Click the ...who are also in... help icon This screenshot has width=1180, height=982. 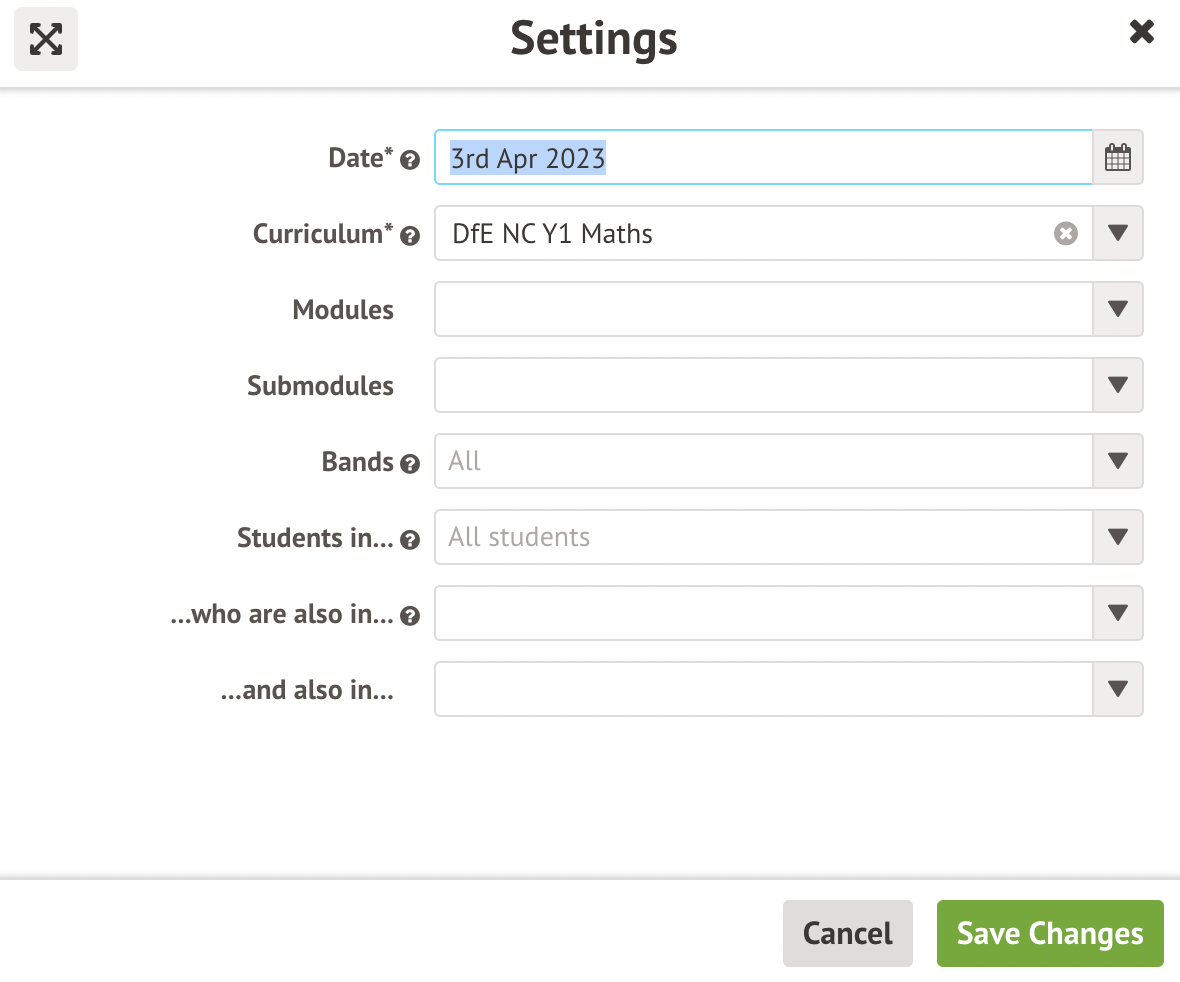click(410, 616)
